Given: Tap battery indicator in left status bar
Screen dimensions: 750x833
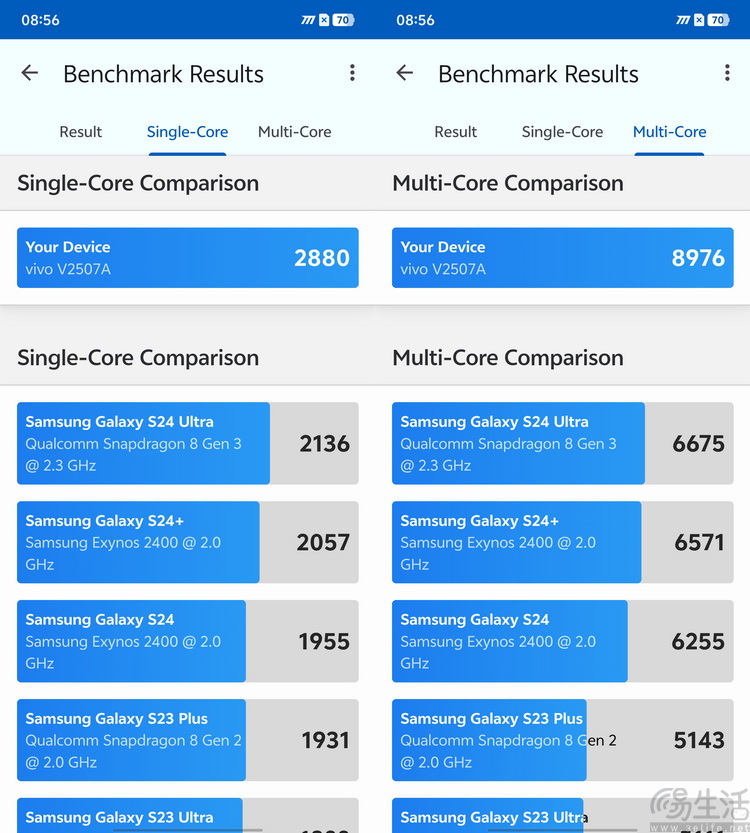Looking at the screenshot, I should pos(343,20).
